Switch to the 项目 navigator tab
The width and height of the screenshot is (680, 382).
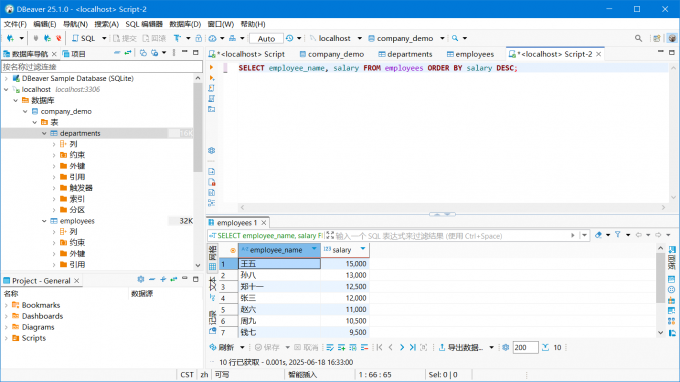[x=74, y=54]
